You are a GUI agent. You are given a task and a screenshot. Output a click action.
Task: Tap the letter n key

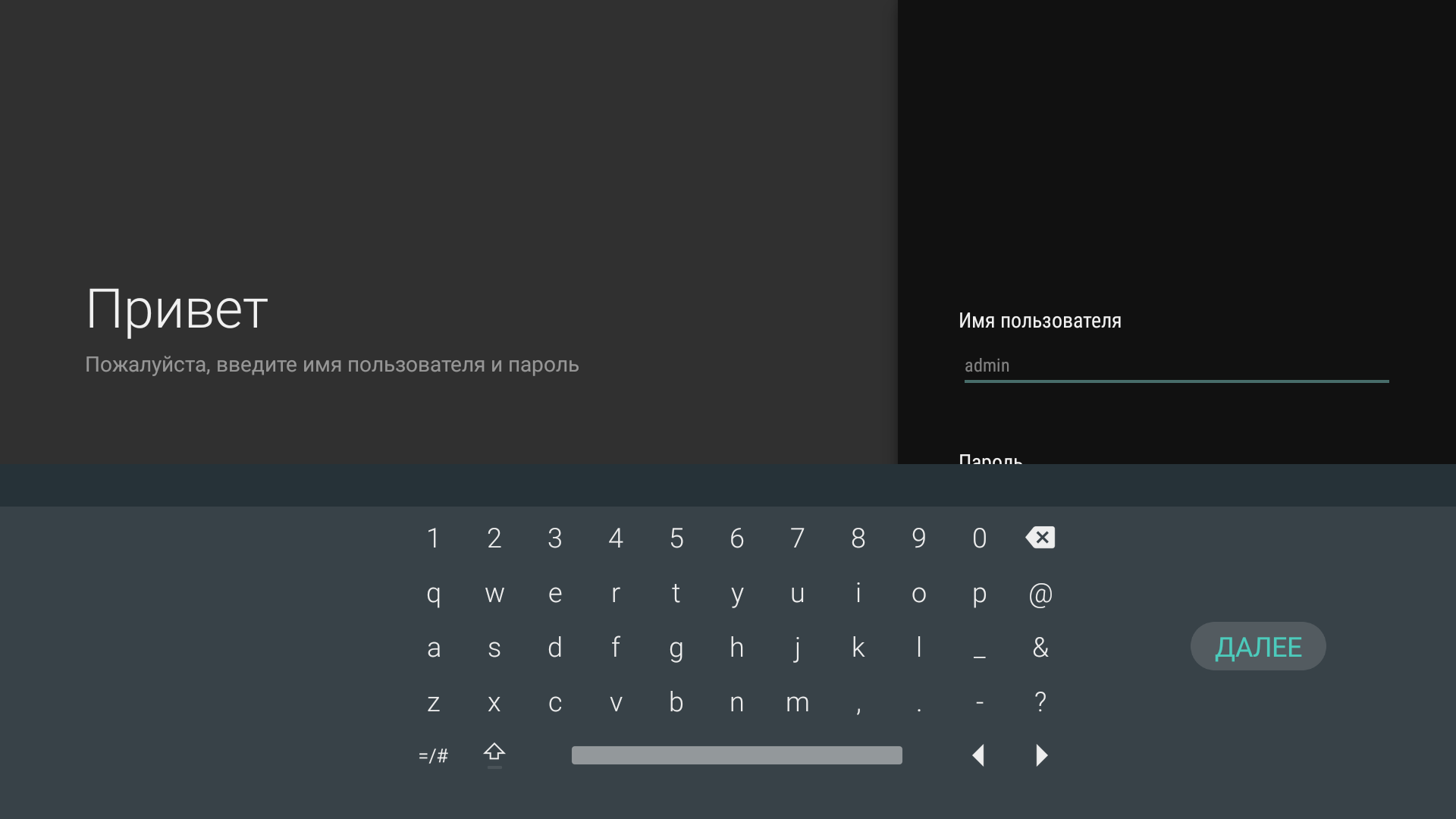click(737, 703)
